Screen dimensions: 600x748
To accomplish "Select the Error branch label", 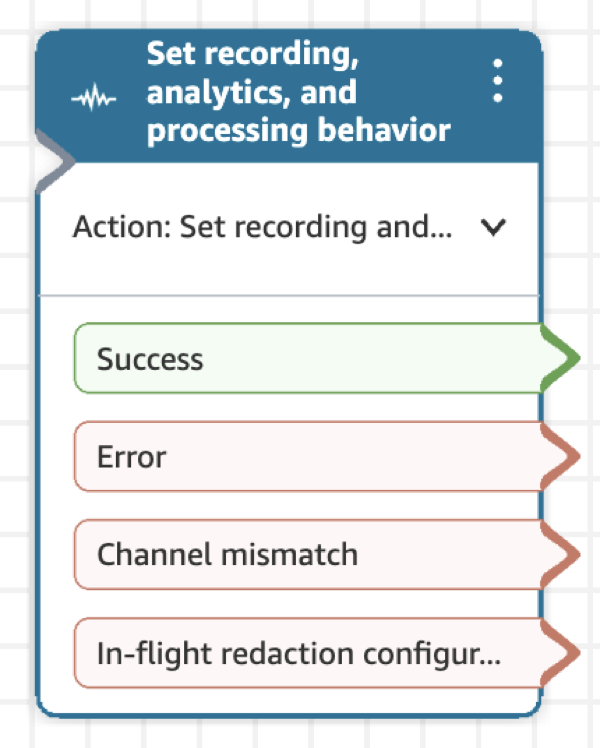I will [132, 457].
